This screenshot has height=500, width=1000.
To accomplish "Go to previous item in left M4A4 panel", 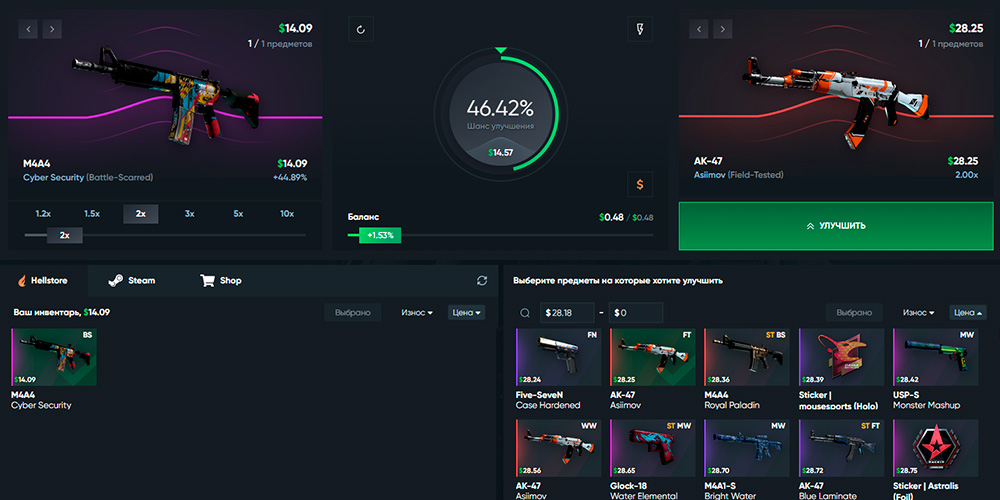I will [28, 29].
